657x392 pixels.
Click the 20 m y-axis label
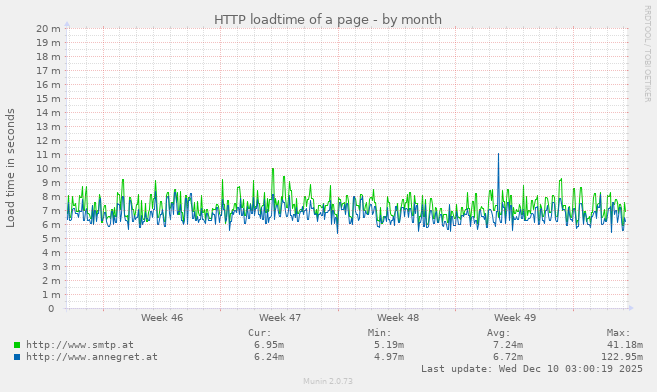(x=48, y=28)
